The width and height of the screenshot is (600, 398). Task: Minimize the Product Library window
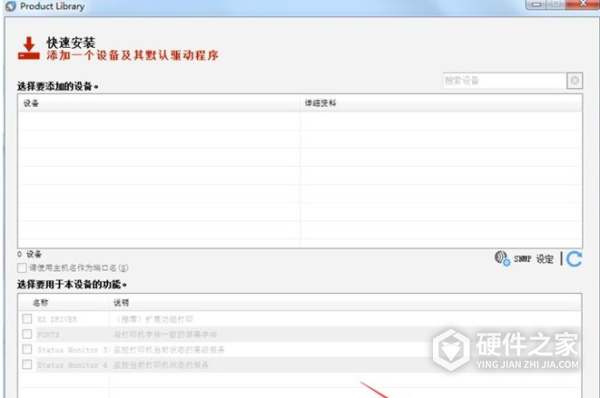point(536,4)
